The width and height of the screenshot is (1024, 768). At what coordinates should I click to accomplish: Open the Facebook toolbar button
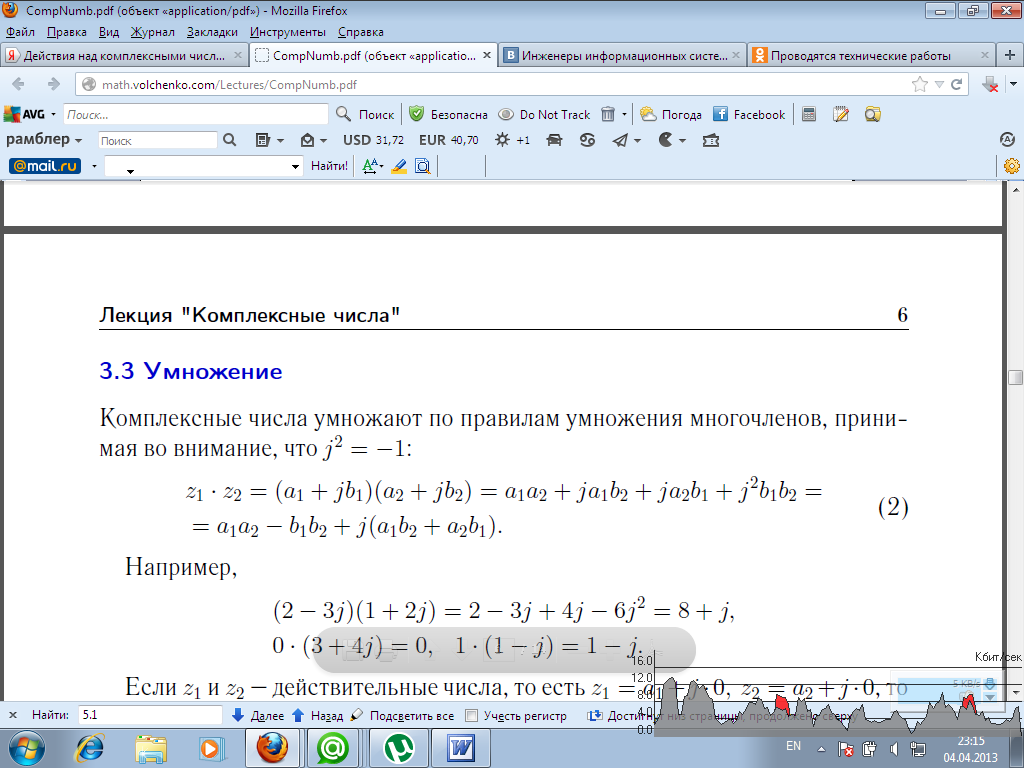(749, 114)
